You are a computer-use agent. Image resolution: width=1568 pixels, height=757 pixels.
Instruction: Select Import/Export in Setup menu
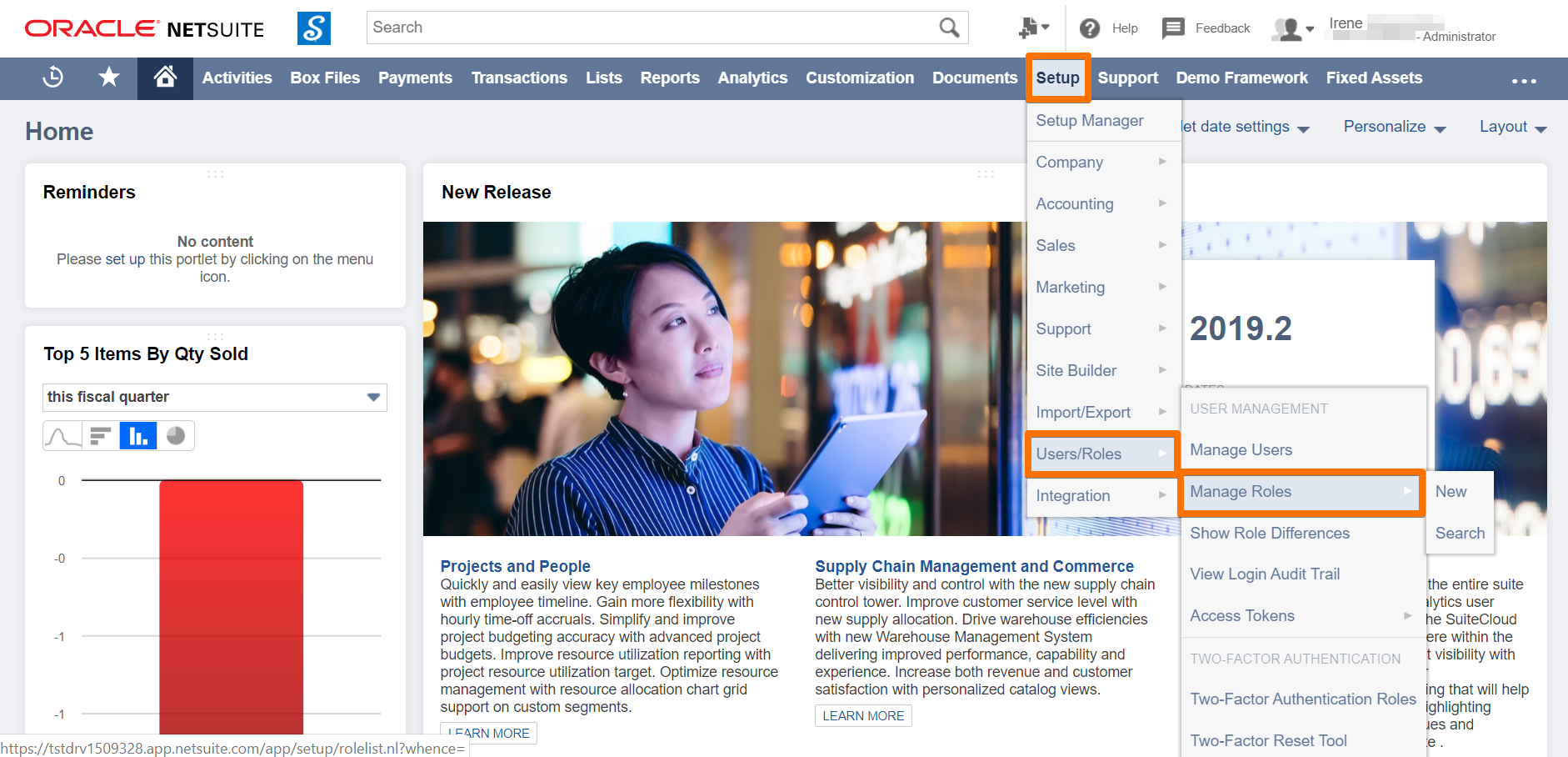click(1104, 413)
